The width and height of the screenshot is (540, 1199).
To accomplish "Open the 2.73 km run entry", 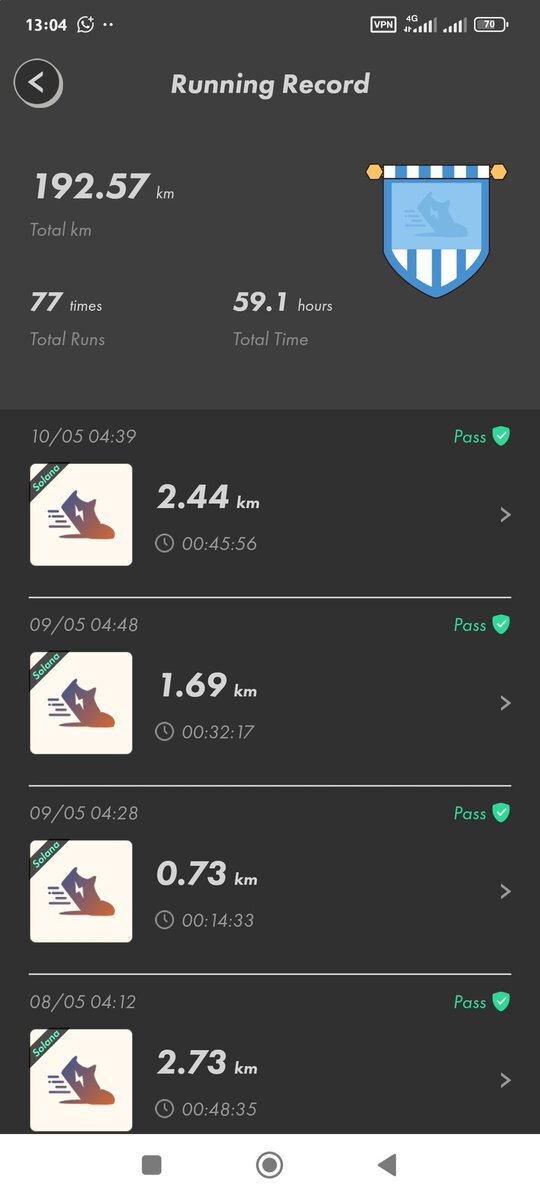I will tap(270, 1063).
